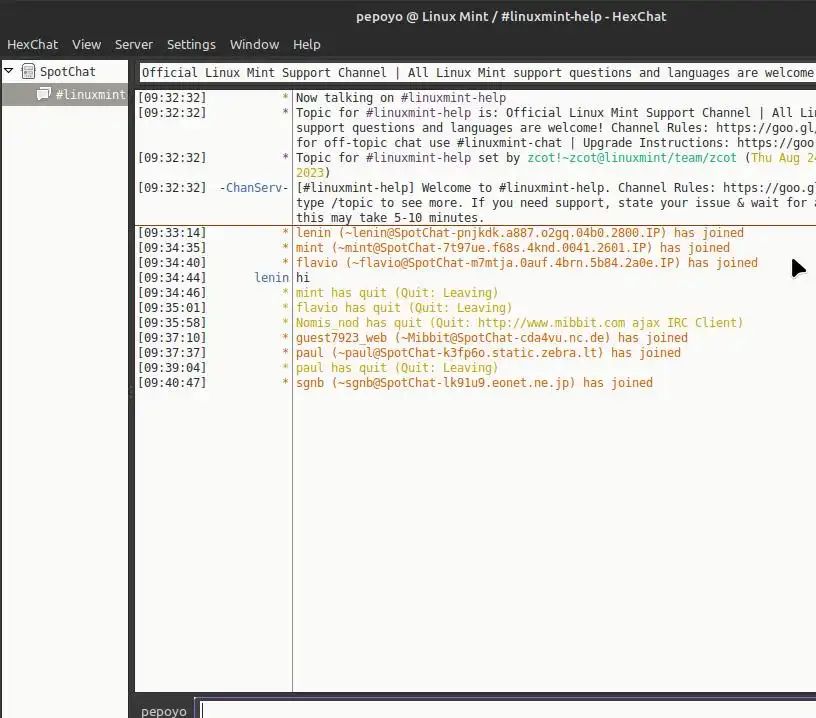Viewport: 816px width, 718px height.
Task: Open the Window menu
Action: [254, 45]
